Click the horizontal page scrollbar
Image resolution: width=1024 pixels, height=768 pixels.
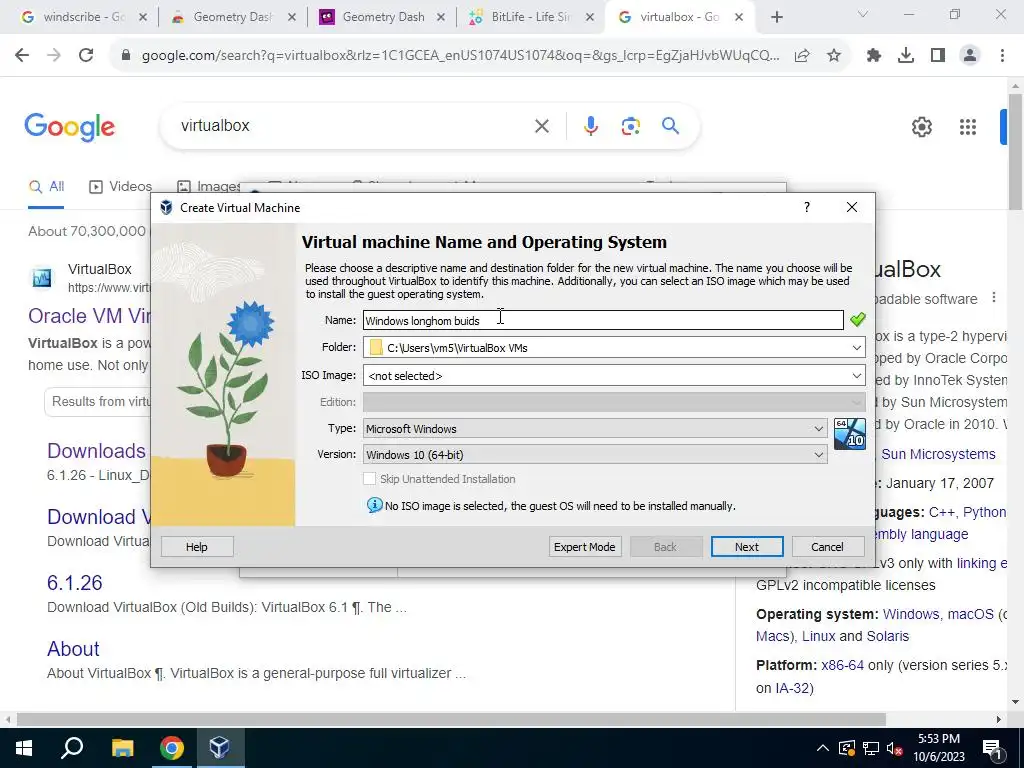coord(451,719)
